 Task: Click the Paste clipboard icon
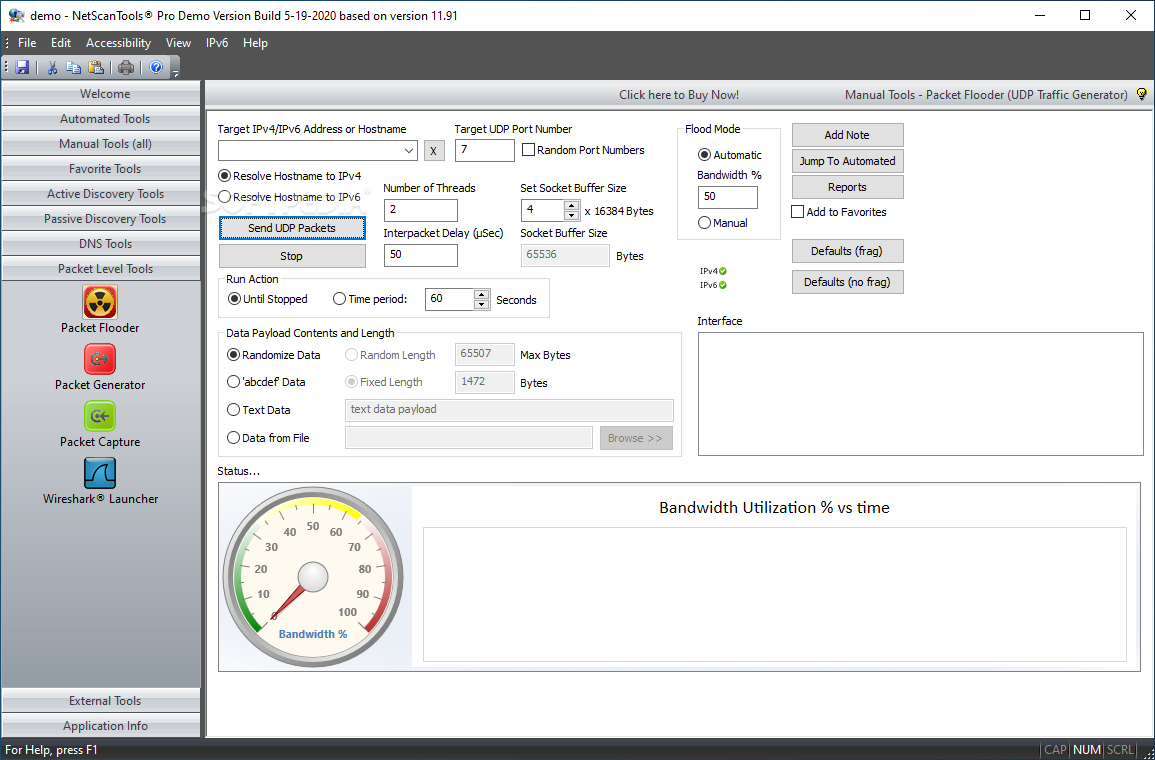(x=96, y=67)
